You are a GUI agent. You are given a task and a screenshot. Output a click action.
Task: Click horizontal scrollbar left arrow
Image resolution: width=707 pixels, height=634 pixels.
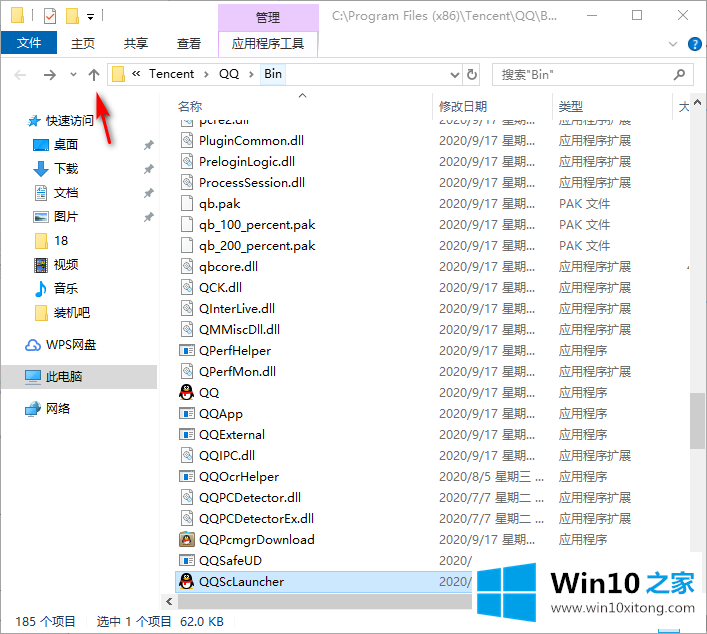pos(169,601)
